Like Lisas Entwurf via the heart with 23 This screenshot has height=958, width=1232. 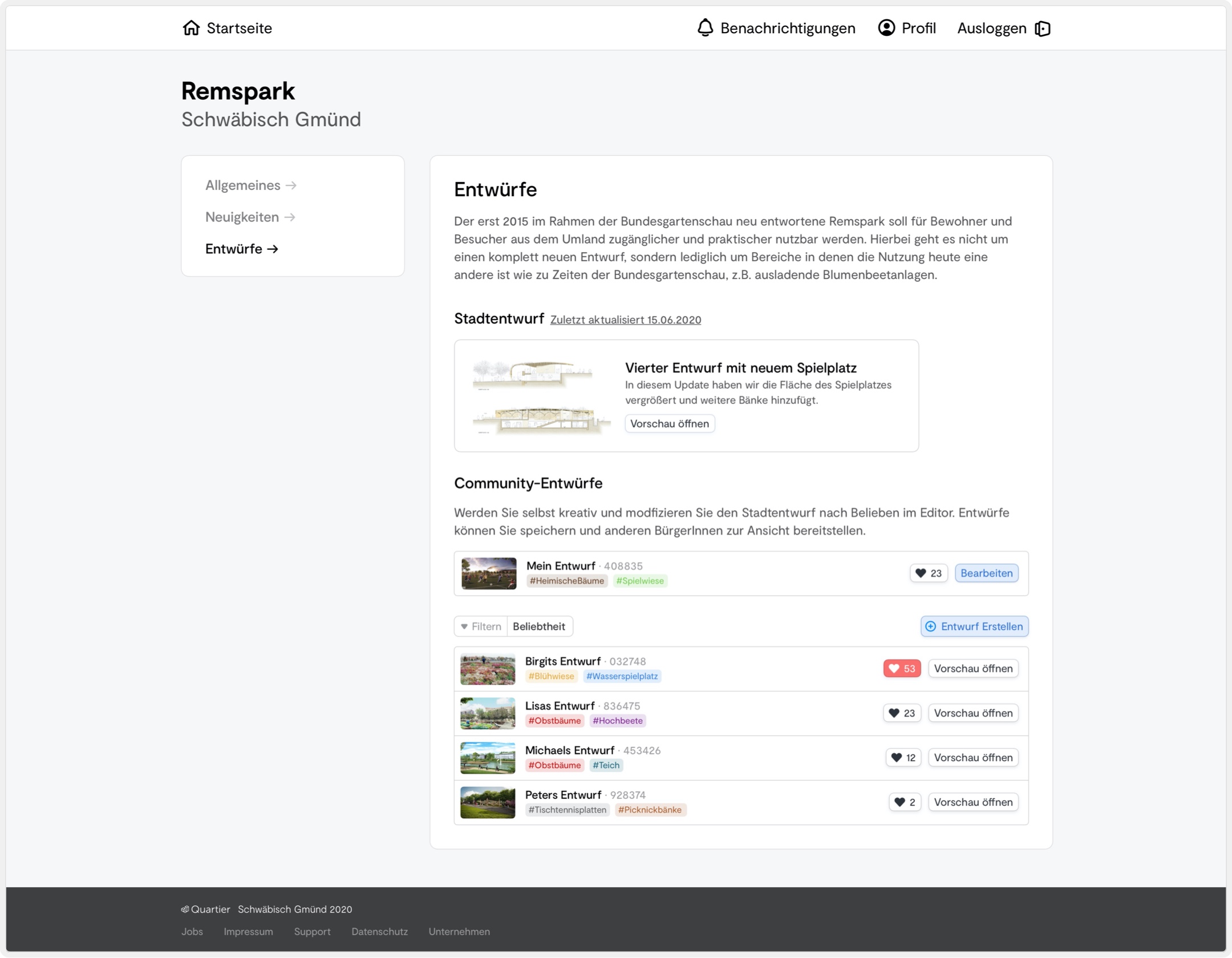click(x=901, y=713)
